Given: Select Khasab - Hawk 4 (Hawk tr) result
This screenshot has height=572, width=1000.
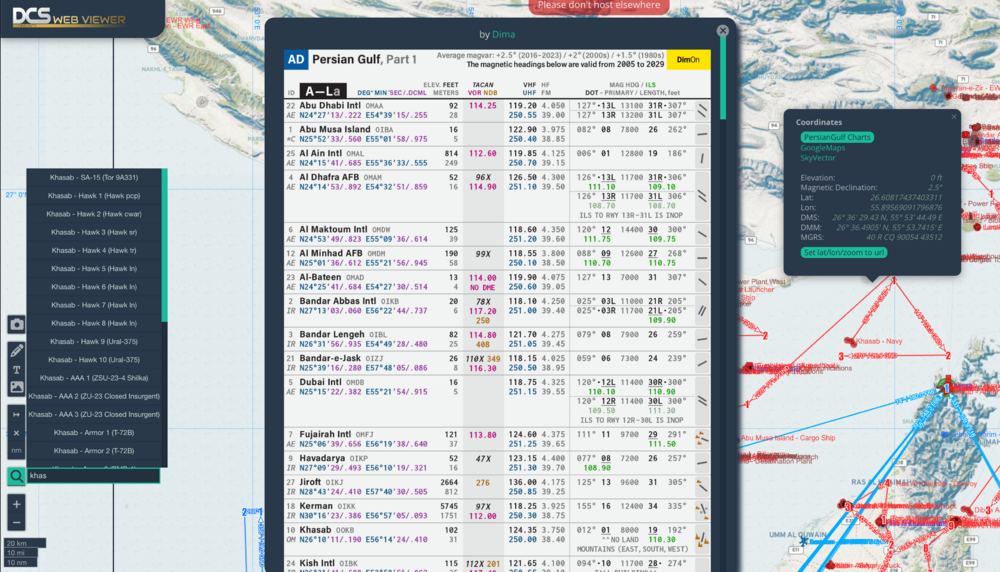Looking at the screenshot, I should pos(94,251).
